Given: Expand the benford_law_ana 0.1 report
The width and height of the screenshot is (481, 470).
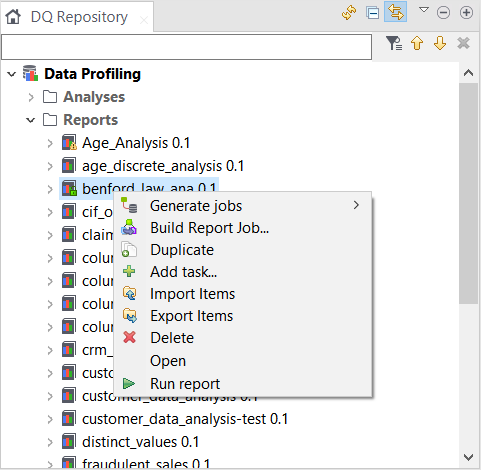Looking at the screenshot, I should pos(50,189).
